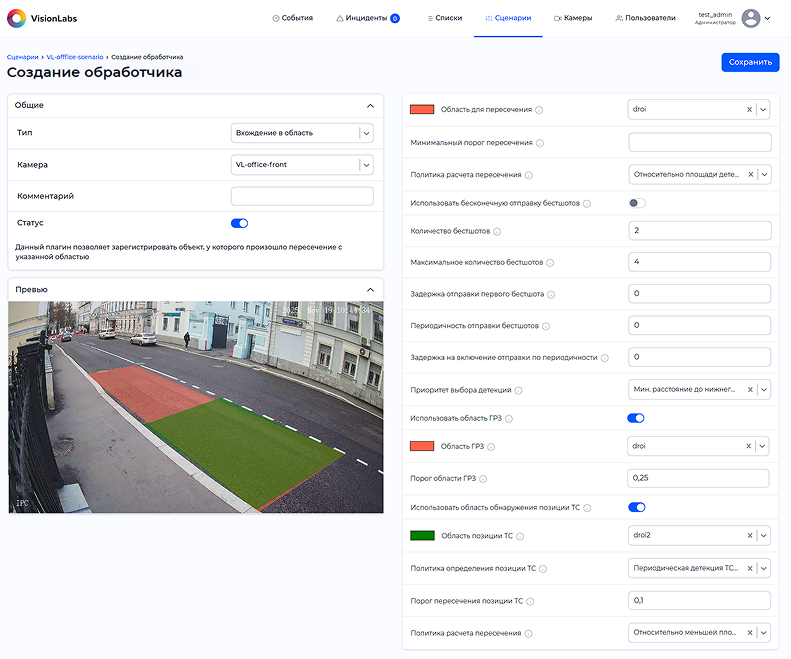This screenshot has height=659, width=791.
Task: Click the test_admin username
Action: (x=715, y=15)
